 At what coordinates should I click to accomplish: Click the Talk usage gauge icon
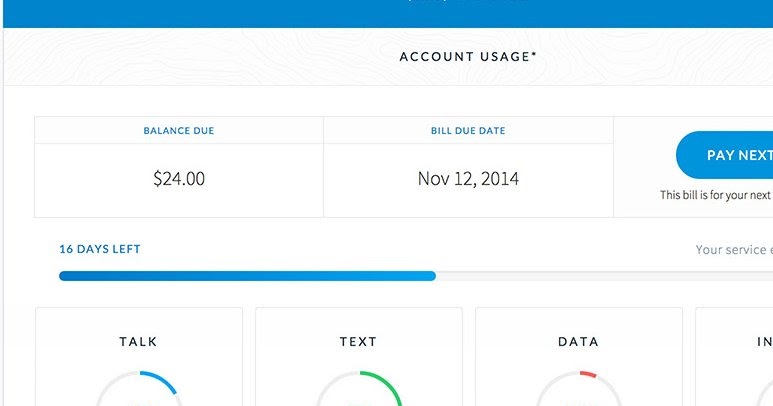point(140,389)
